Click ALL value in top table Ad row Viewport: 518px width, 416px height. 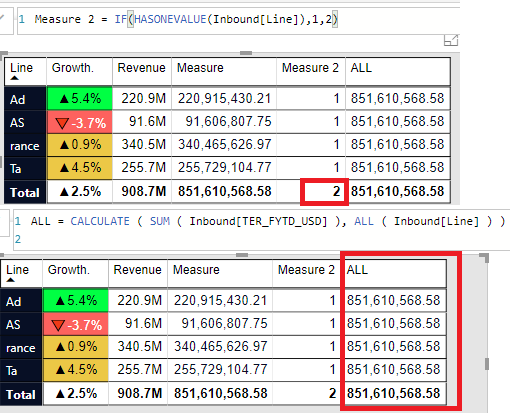point(398,98)
